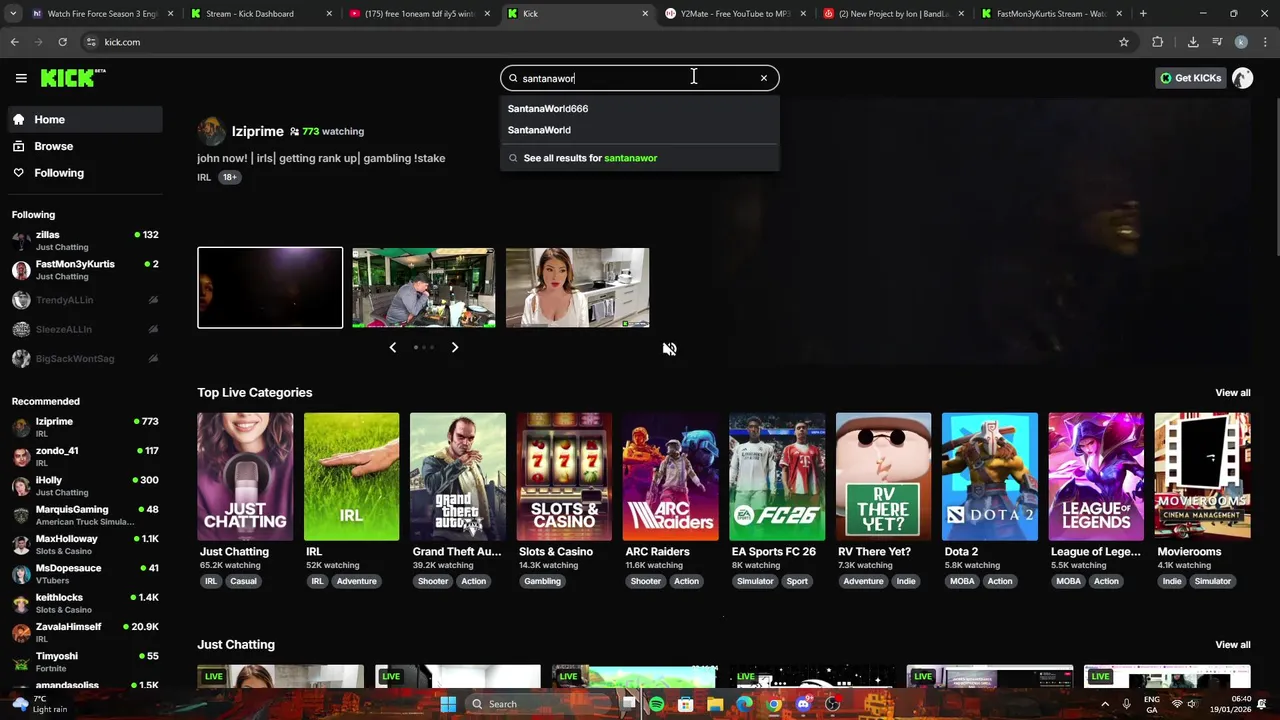Open ZavalaHimself in Recommended list
Image resolution: width=1280 pixels, height=720 pixels.
[x=84, y=632]
